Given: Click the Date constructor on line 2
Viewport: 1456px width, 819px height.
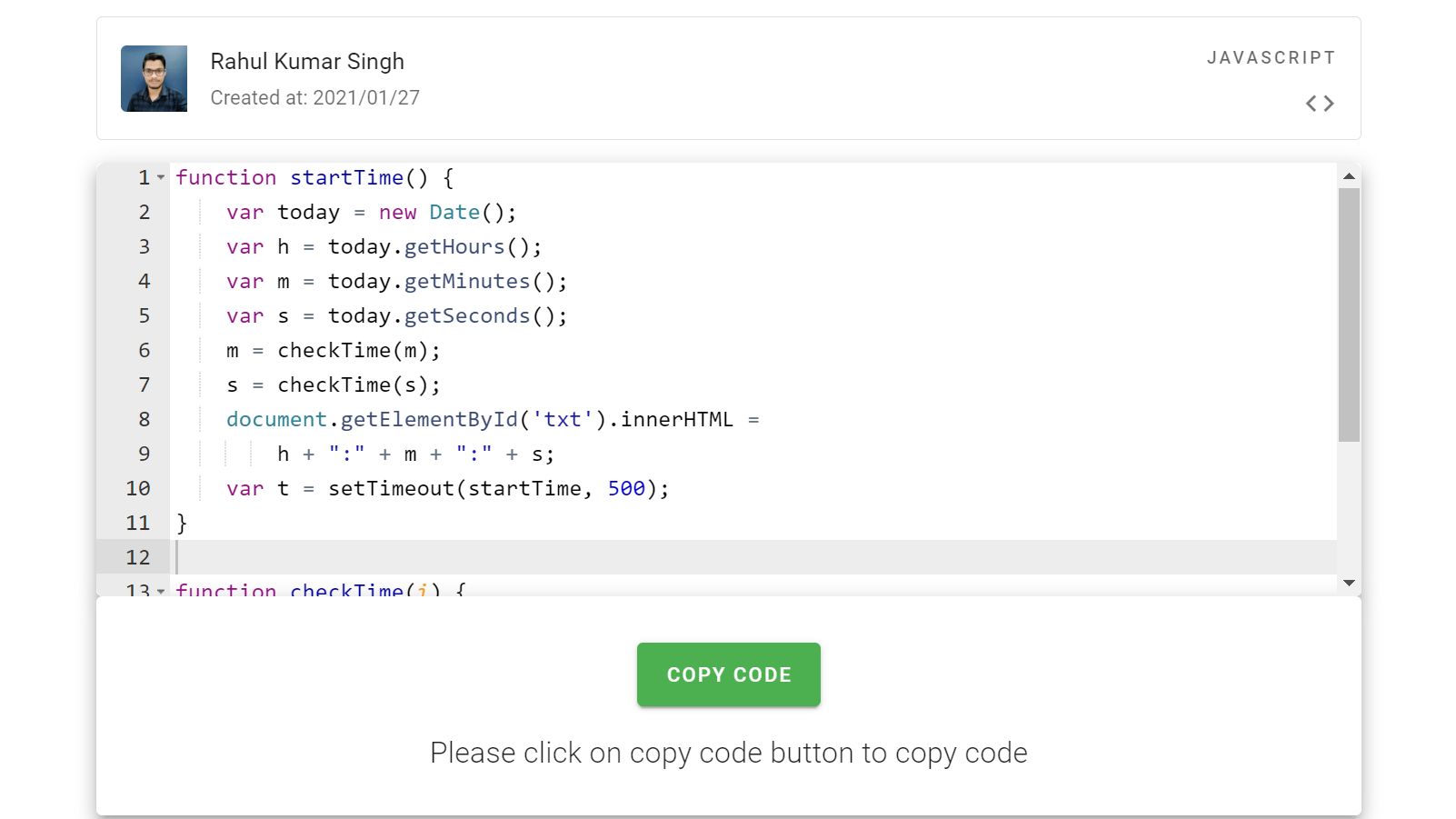Looking at the screenshot, I should pos(454,212).
